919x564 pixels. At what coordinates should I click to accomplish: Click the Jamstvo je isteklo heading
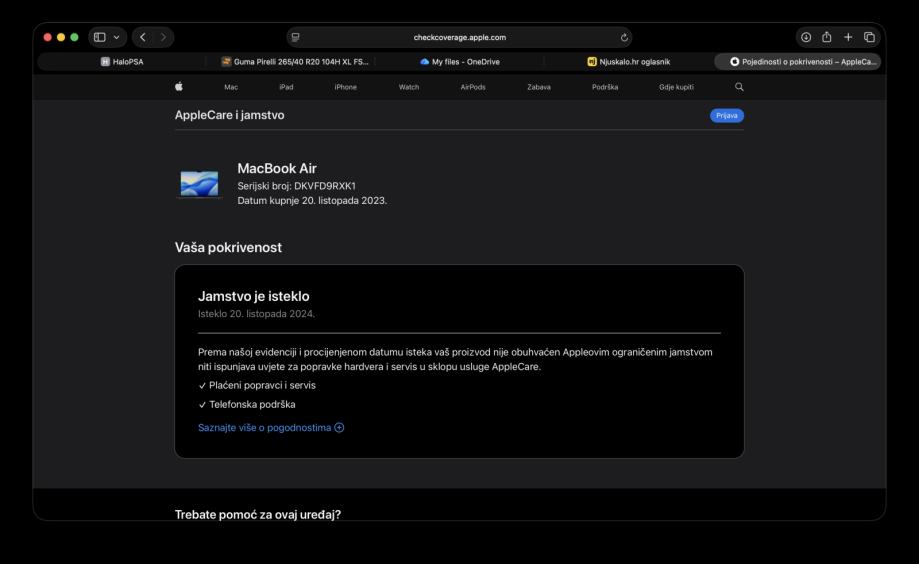tap(254, 296)
